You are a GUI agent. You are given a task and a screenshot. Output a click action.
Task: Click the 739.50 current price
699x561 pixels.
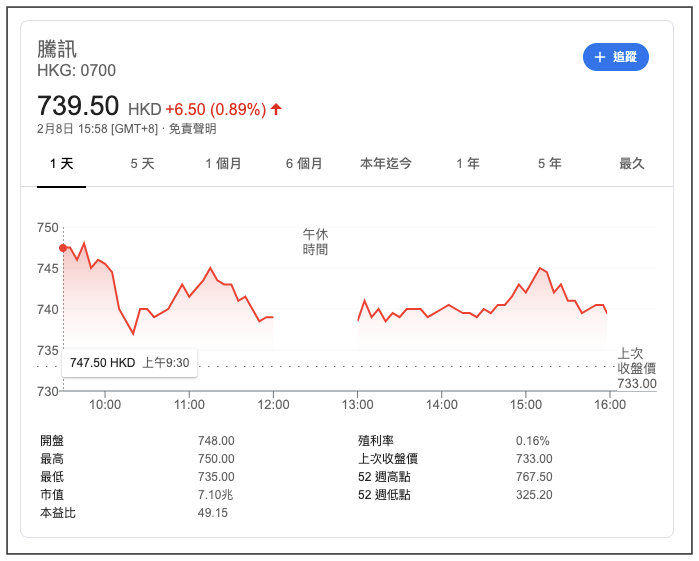78,106
